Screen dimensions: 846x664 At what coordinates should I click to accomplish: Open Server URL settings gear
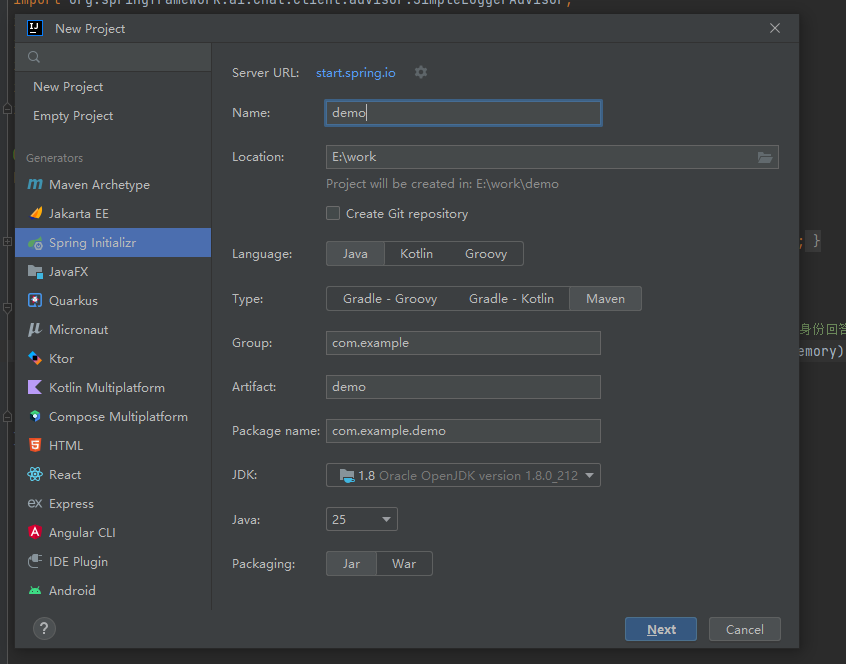coord(421,72)
